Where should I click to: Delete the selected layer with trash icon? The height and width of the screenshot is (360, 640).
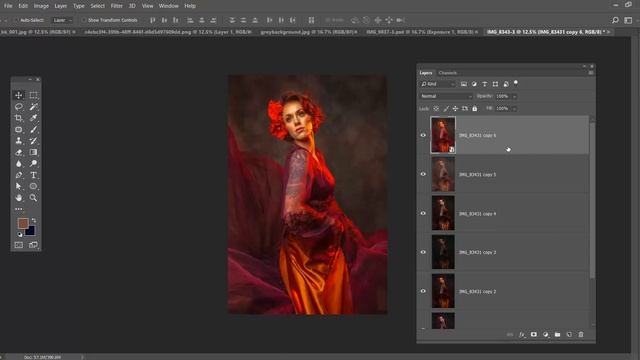(581, 335)
